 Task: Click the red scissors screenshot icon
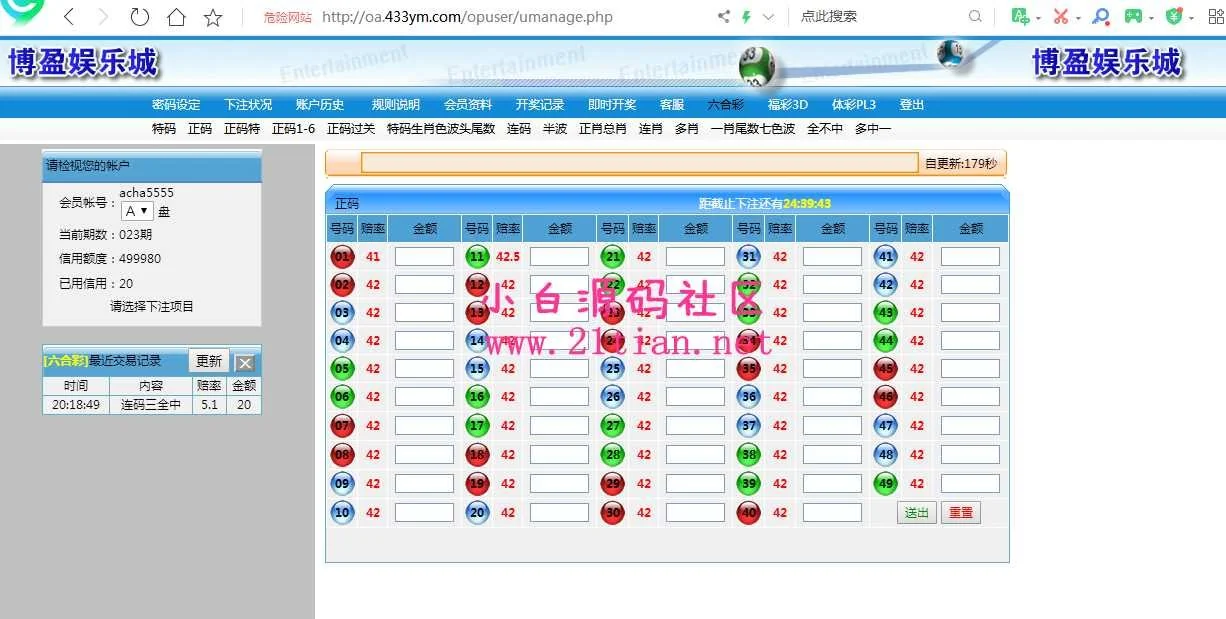tap(1061, 17)
